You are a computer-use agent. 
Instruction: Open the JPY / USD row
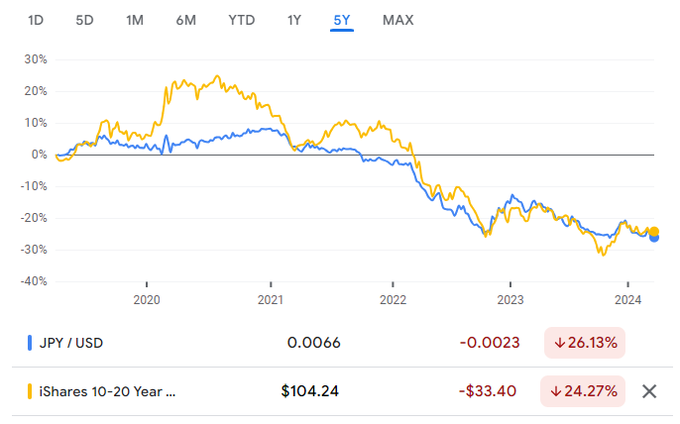70,343
